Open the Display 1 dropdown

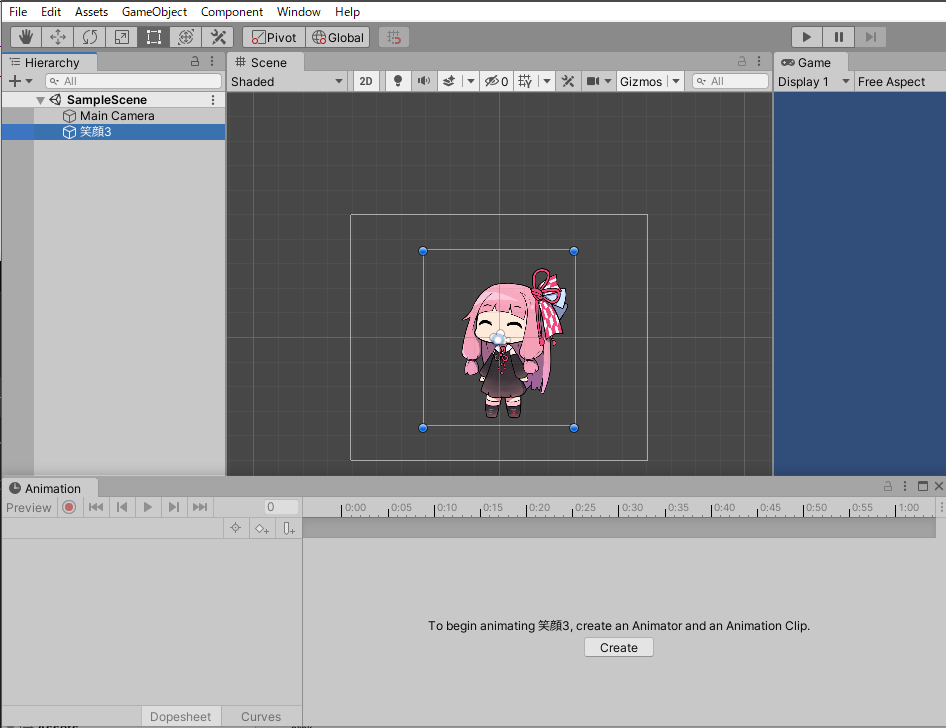point(813,81)
